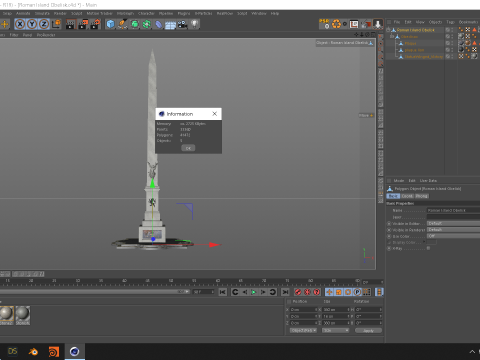This screenshot has height=360, width=480.
Task: Collapse the second-level object hierarchy
Action: pyautogui.click(x=392, y=37)
